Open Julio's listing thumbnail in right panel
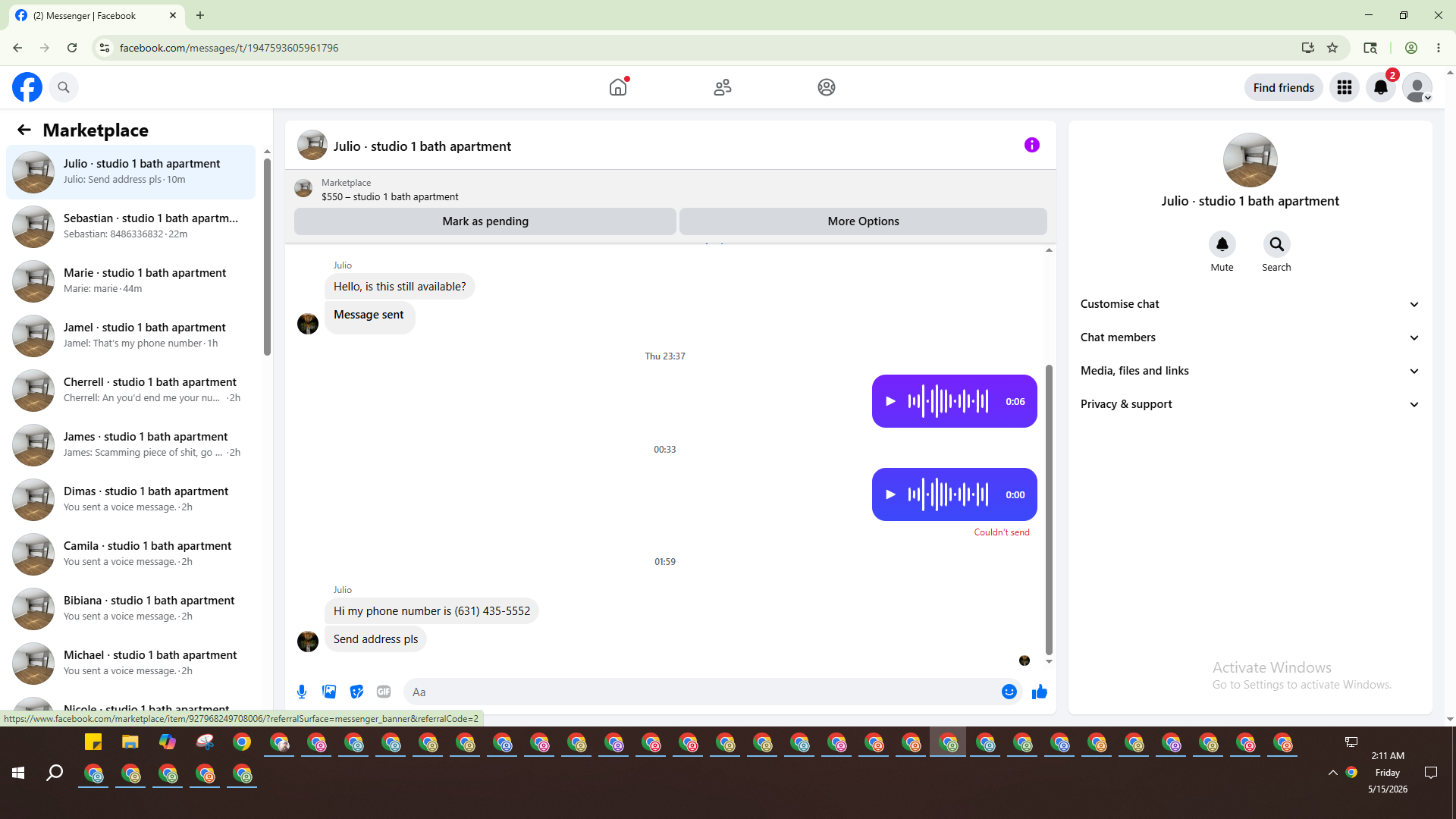 1250,160
